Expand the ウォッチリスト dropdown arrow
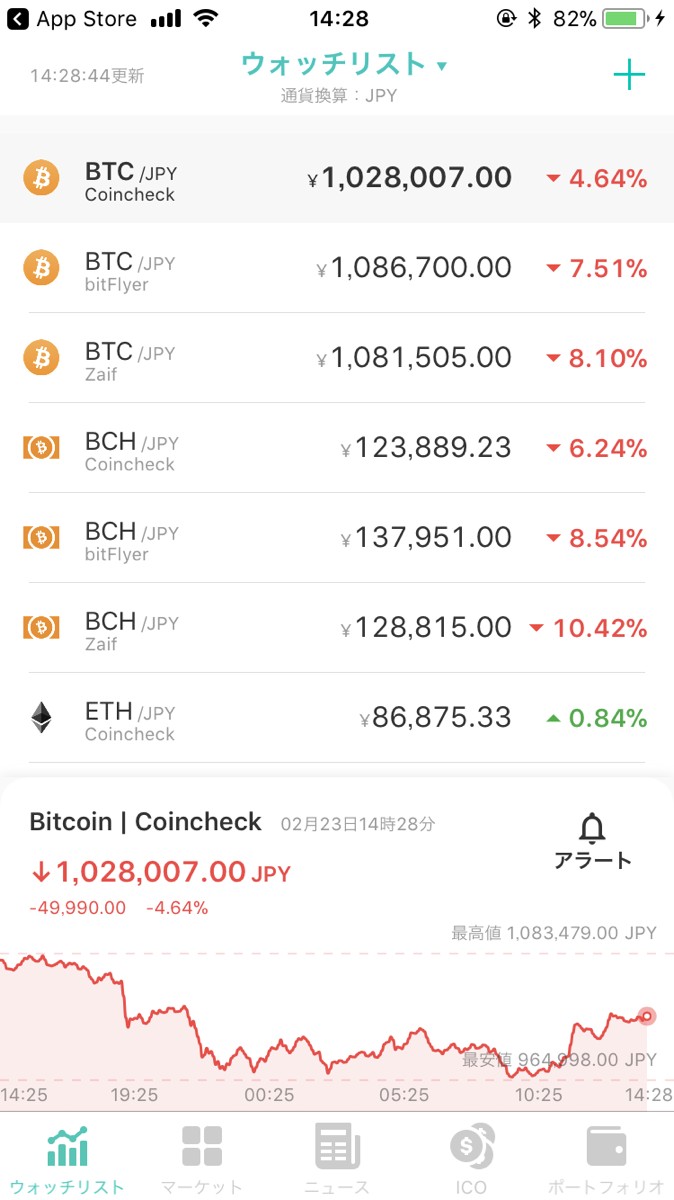The width and height of the screenshot is (674, 1200). click(442, 67)
